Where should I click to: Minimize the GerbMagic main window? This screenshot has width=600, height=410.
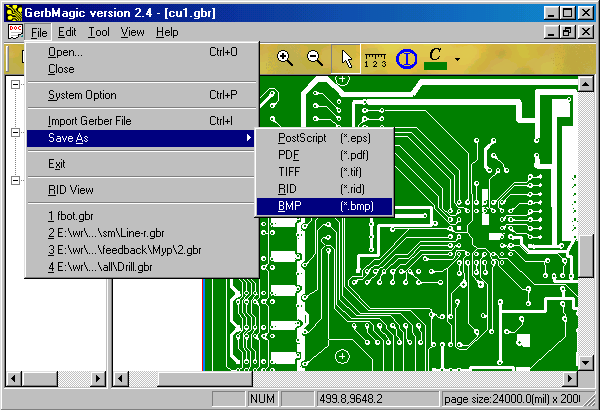[x=551, y=13]
